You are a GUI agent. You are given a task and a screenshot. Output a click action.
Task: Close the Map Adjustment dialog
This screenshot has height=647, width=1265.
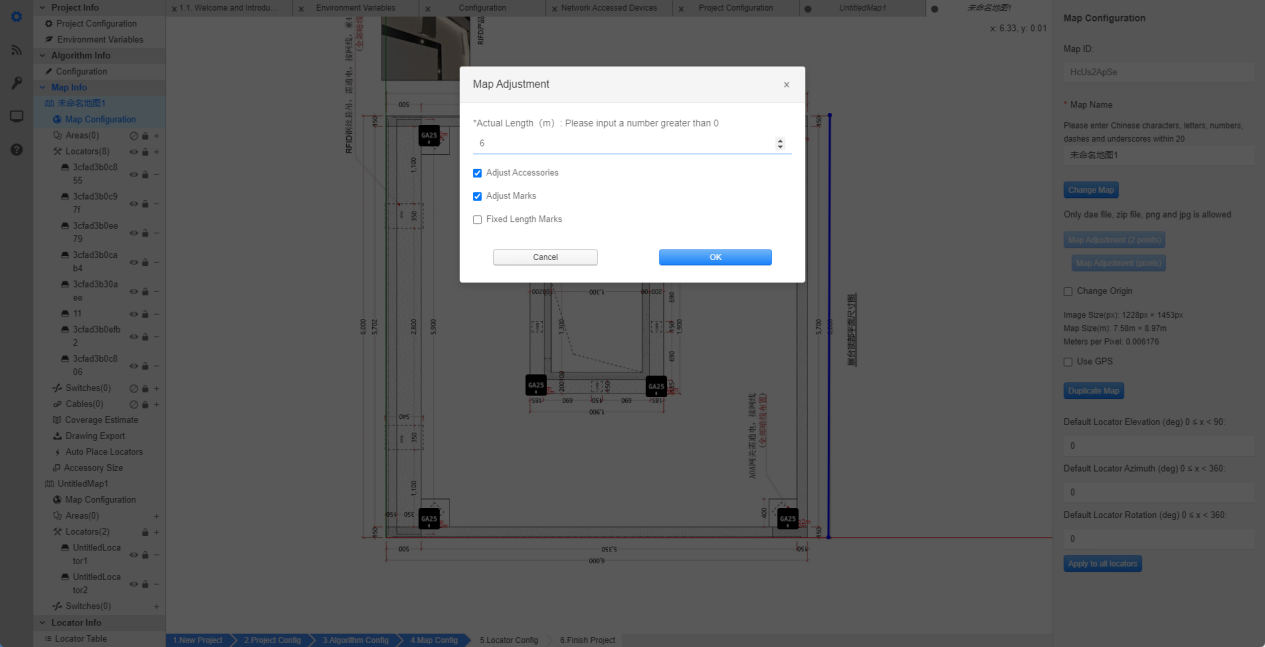786,85
